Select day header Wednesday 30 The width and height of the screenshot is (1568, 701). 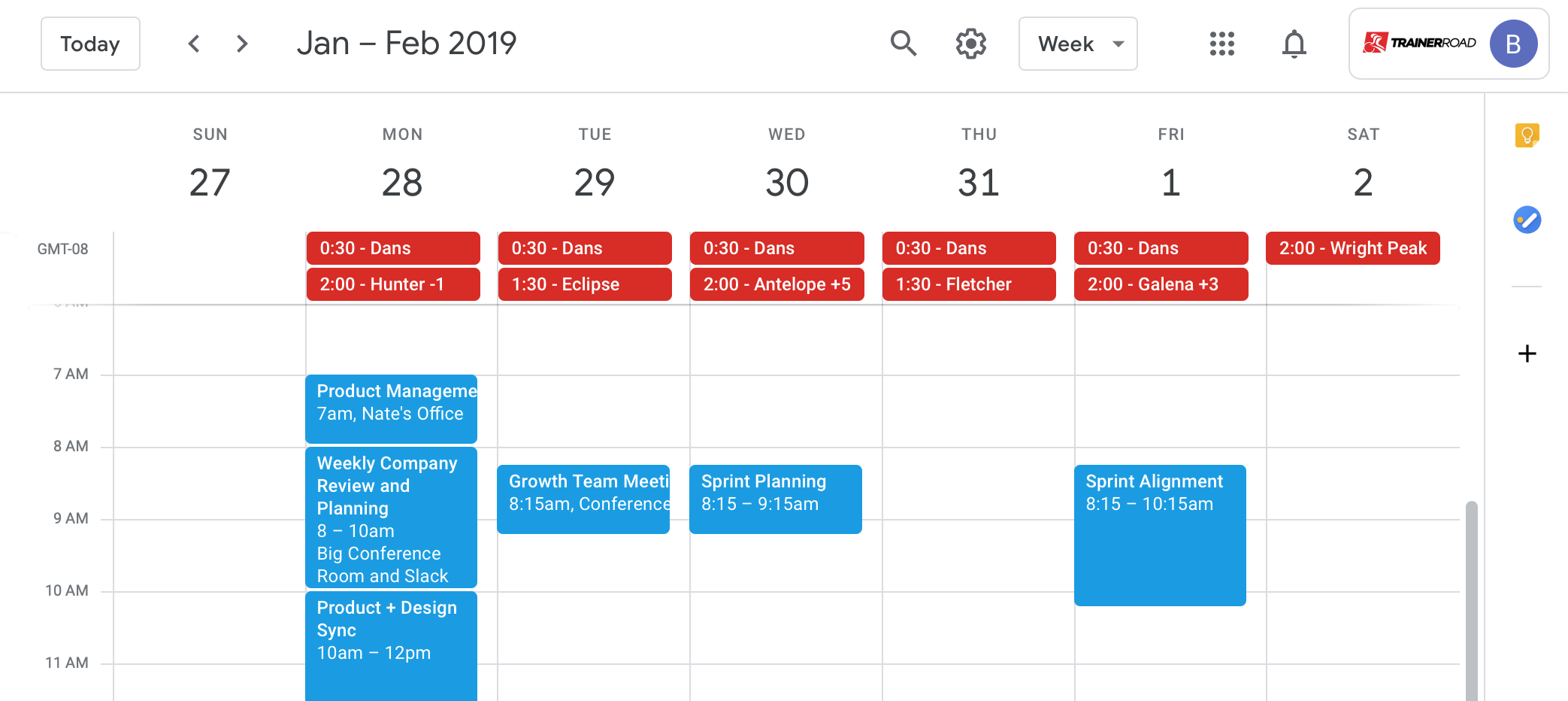coord(786,182)
